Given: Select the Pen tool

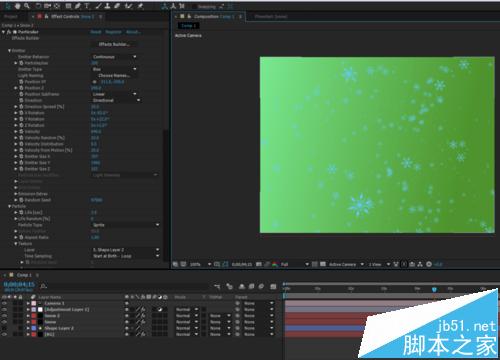Looking at the screenshot, I should coord(77,6).
